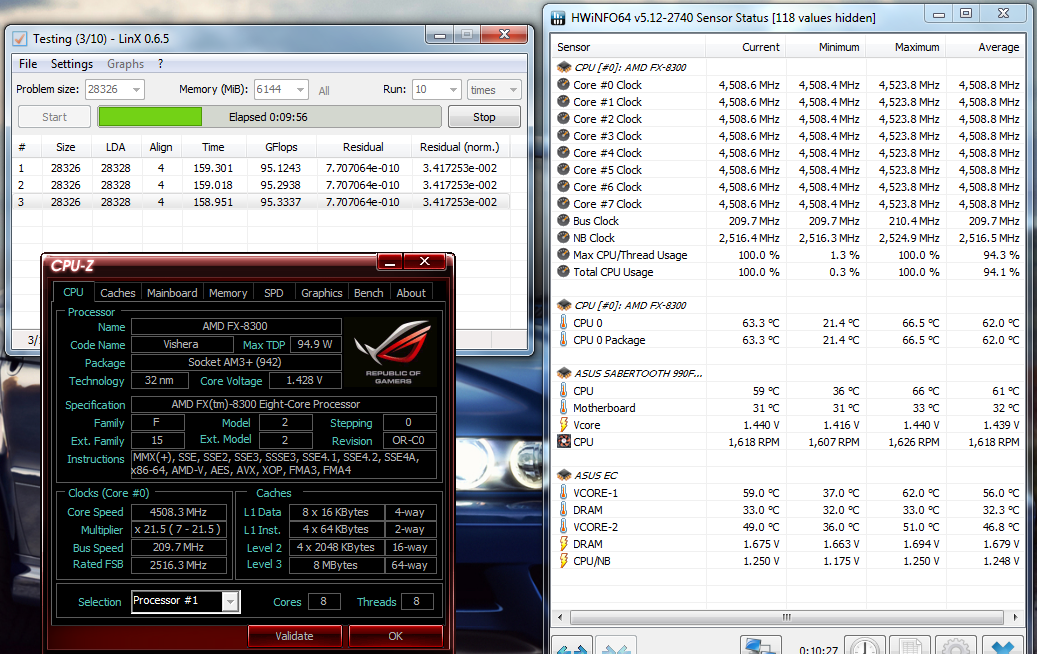Screen dimensions: 1037x654
Task: Click the HWiNFO scrollbar right arrow
Action: click(x=1016, y=618)
